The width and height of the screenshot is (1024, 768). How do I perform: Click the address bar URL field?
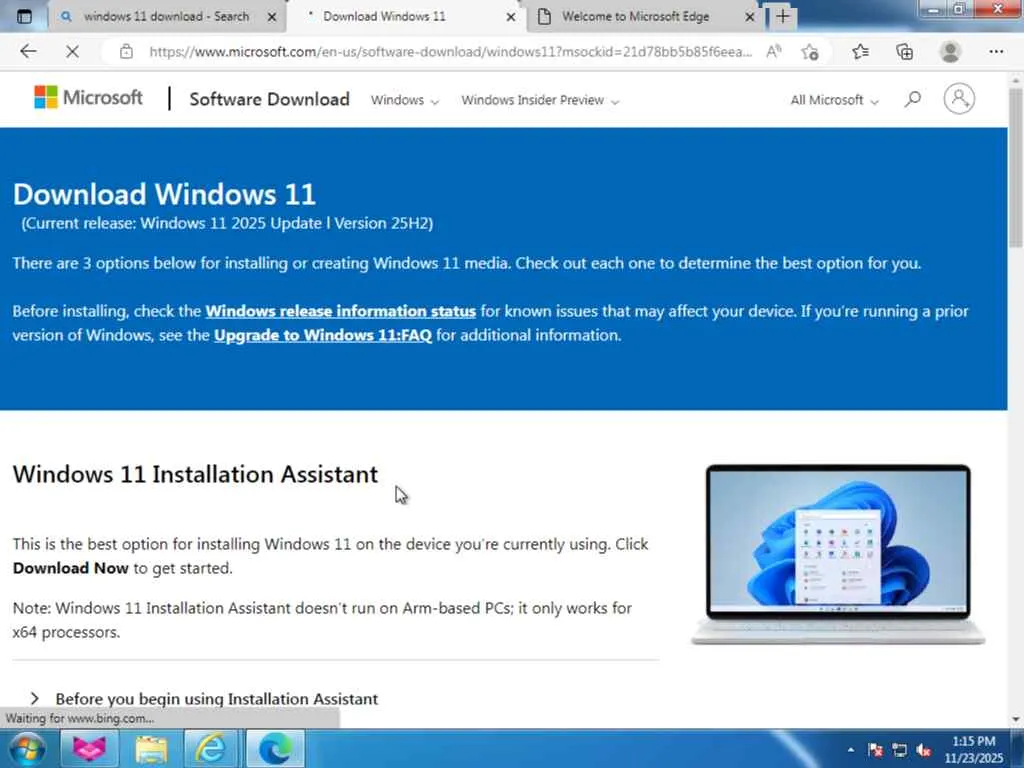(x=449, y=52)
